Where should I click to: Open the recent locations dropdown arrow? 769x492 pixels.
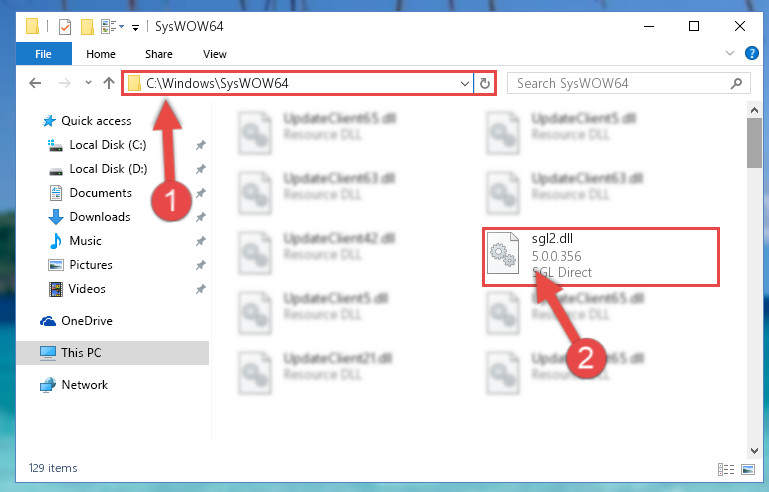click(x=88, y=83)
